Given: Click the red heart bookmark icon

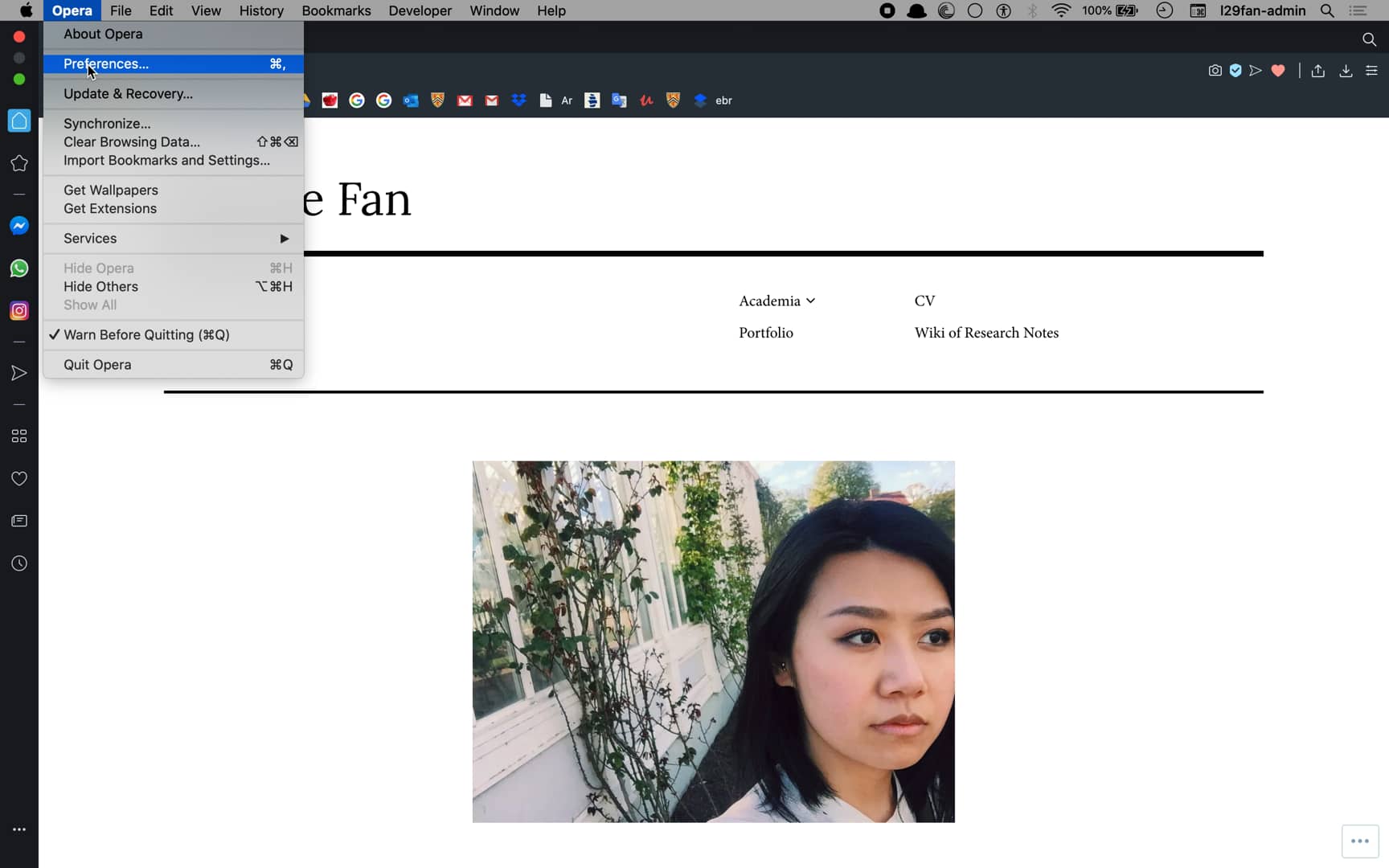Looking at the screenshot, I should (x=1278, y=71).
